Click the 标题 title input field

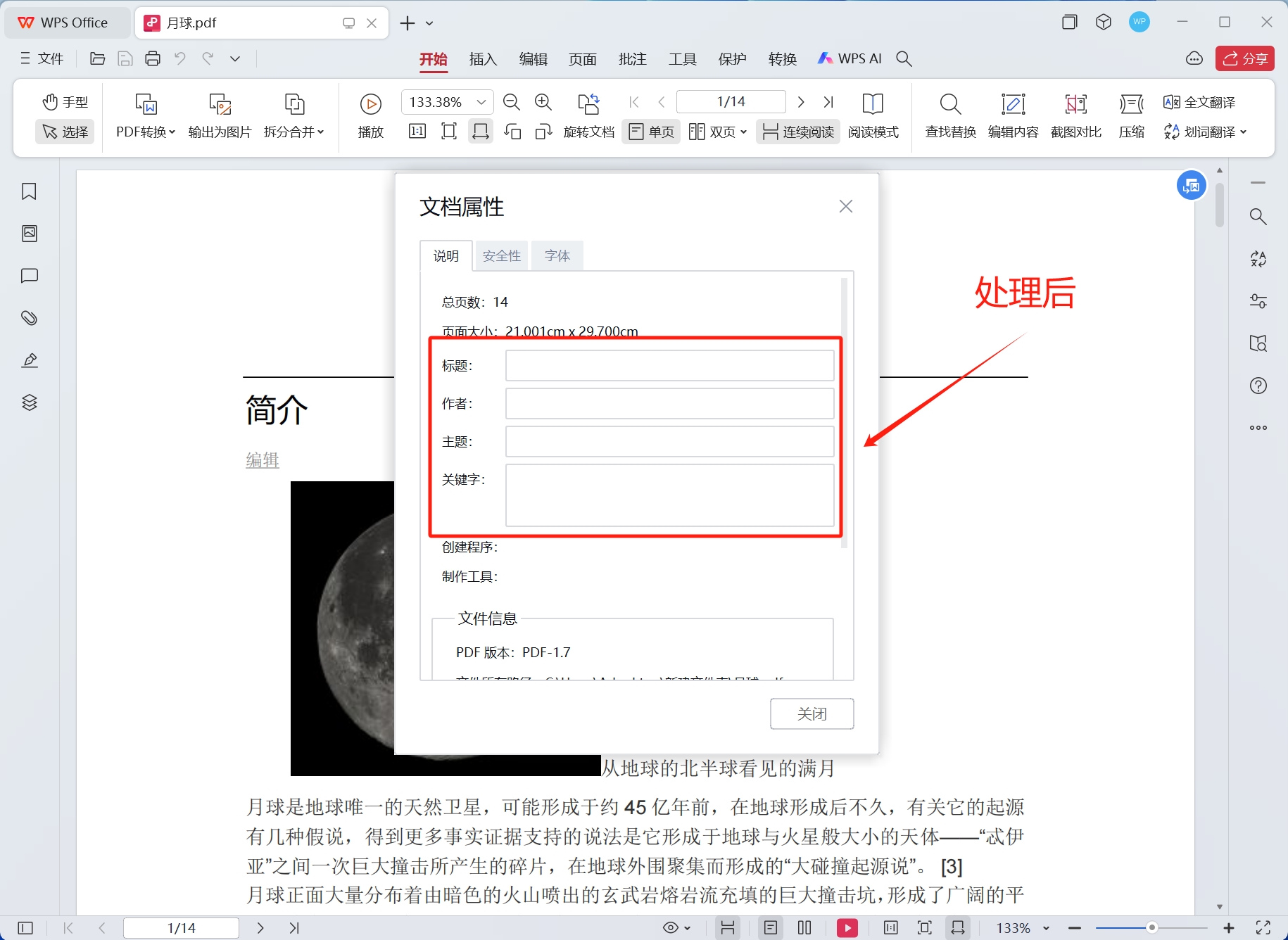[668, 365]
